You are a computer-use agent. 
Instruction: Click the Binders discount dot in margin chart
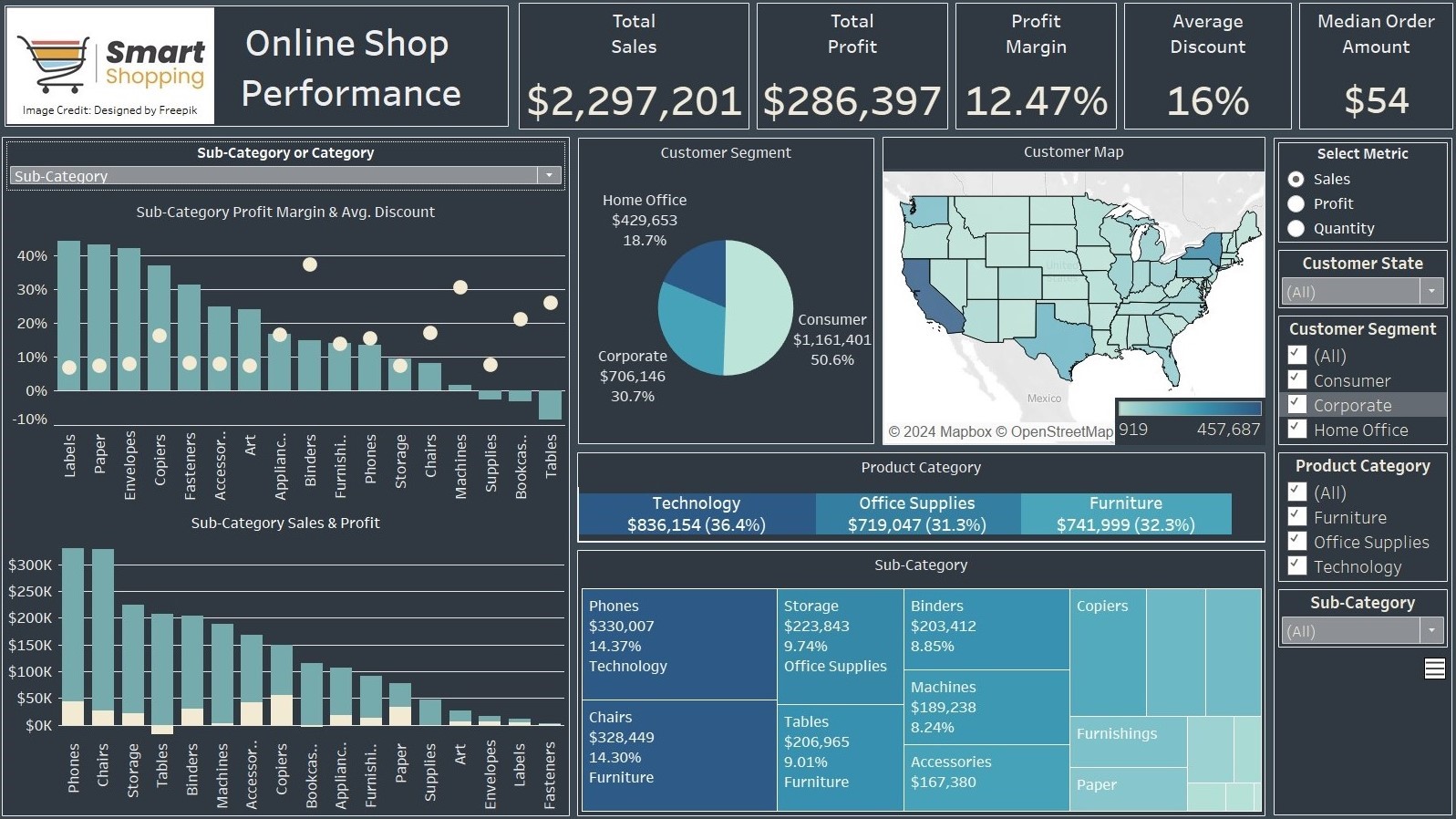pos(310,264)
